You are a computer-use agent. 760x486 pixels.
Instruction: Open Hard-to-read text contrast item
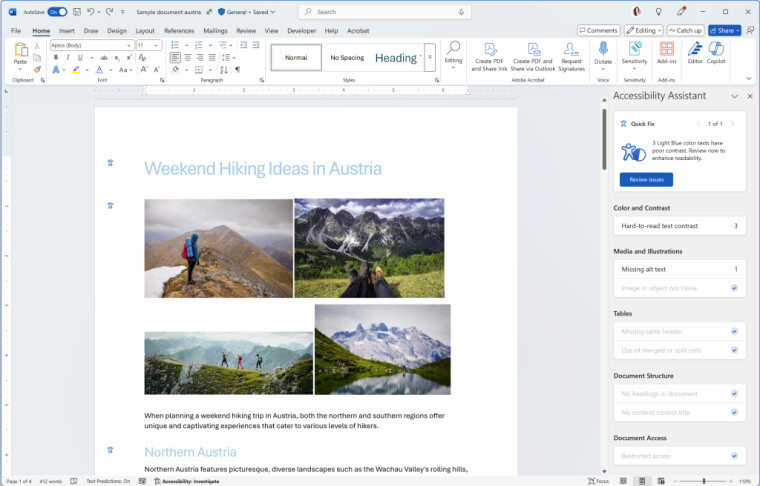click(680, 226)
